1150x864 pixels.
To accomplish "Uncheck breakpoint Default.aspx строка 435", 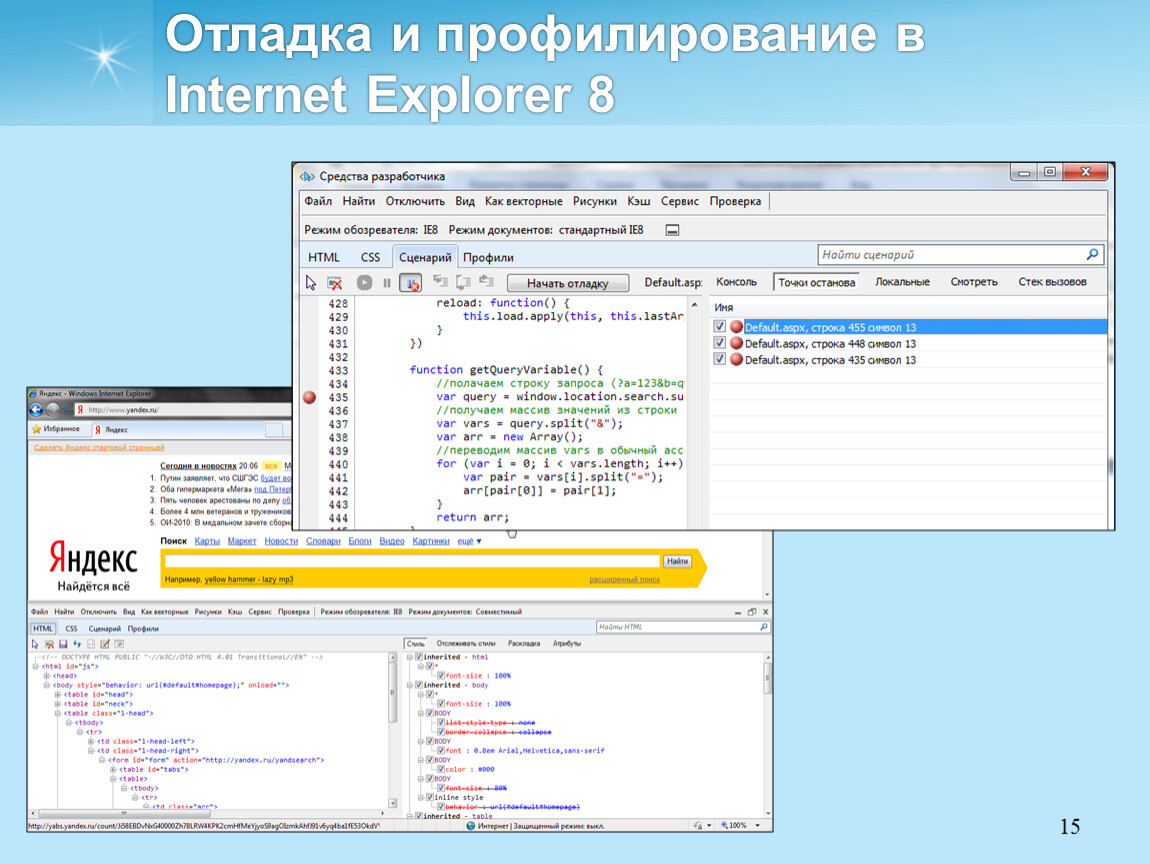I will 719,359.
